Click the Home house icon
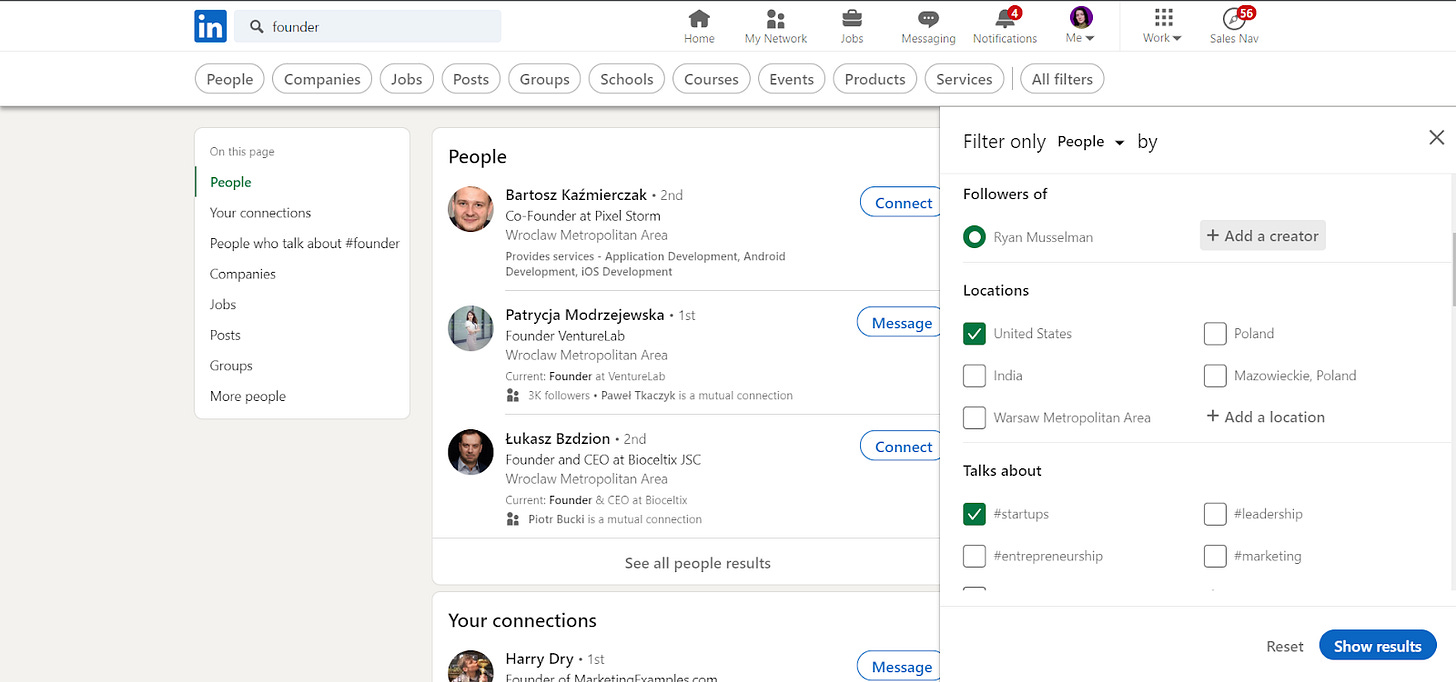 pyautogui.click(x=699, y=19)
